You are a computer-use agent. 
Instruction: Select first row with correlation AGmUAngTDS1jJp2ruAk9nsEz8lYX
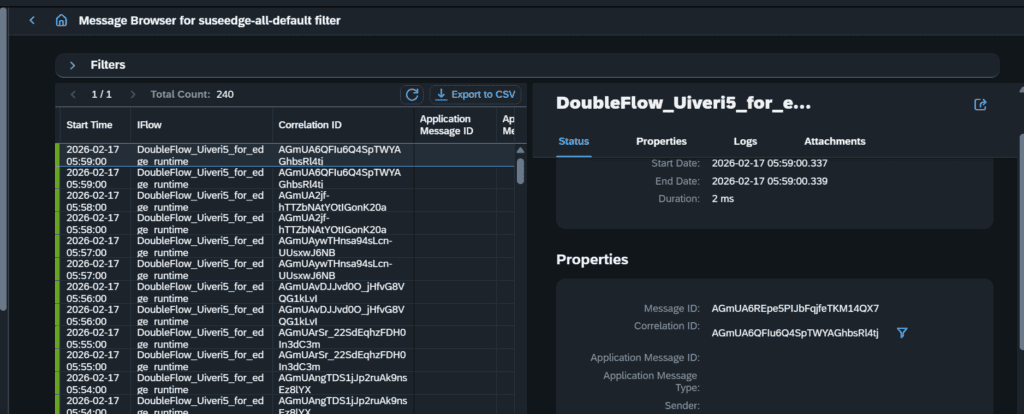(x=286, y=383)
